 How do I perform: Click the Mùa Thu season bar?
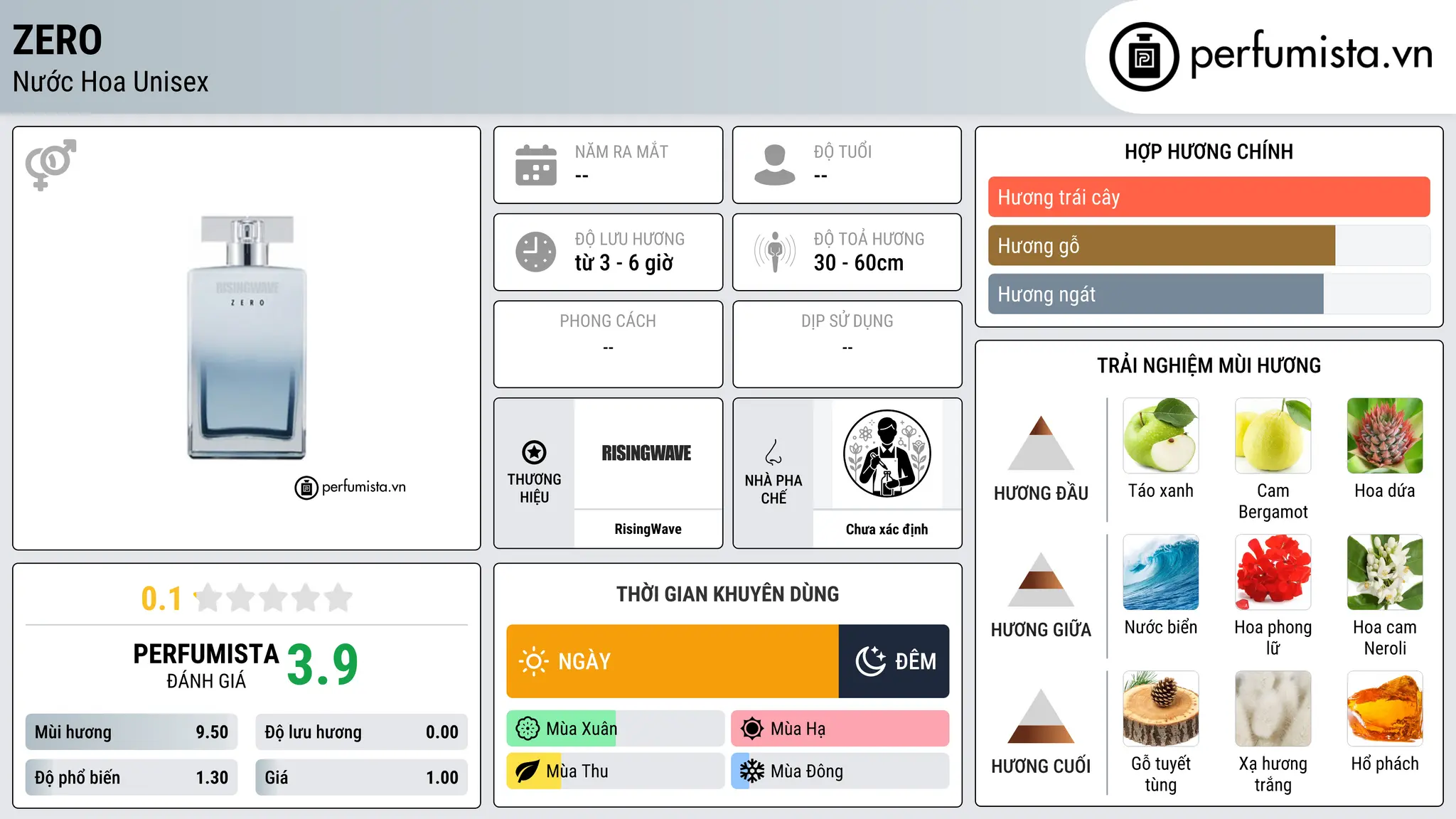point(616,771)
